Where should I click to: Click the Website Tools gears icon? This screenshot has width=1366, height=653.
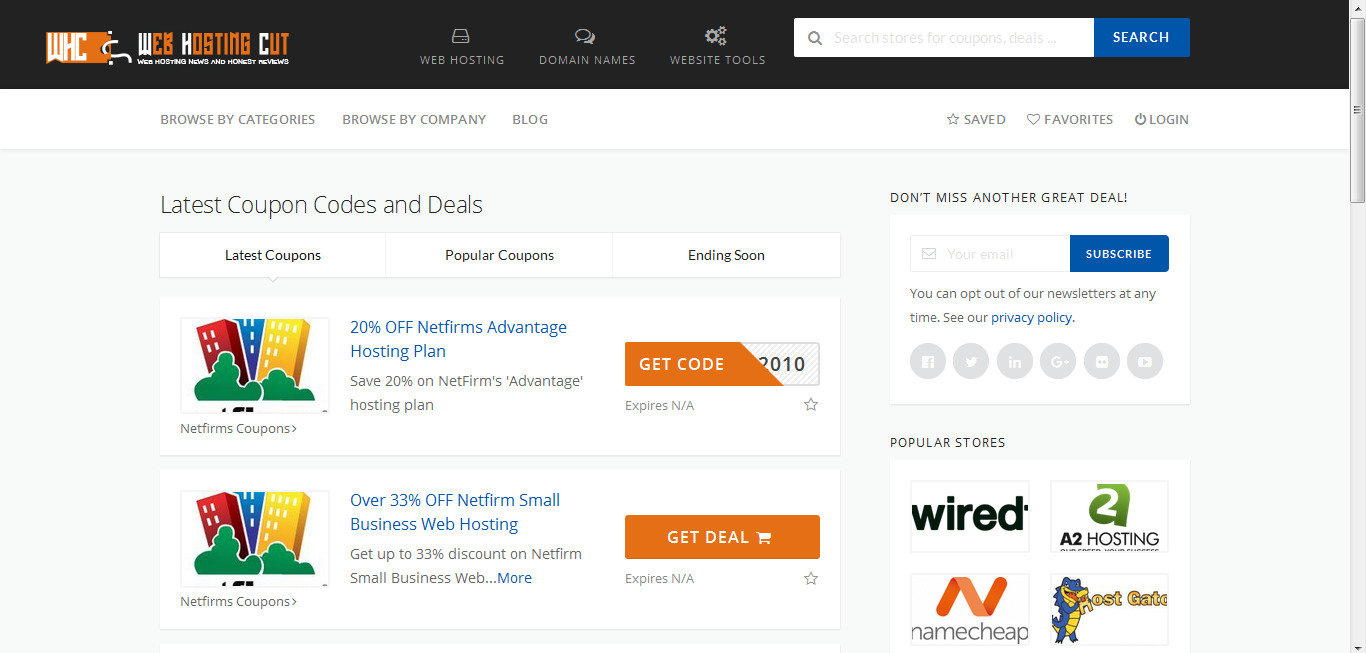[716, 37]
